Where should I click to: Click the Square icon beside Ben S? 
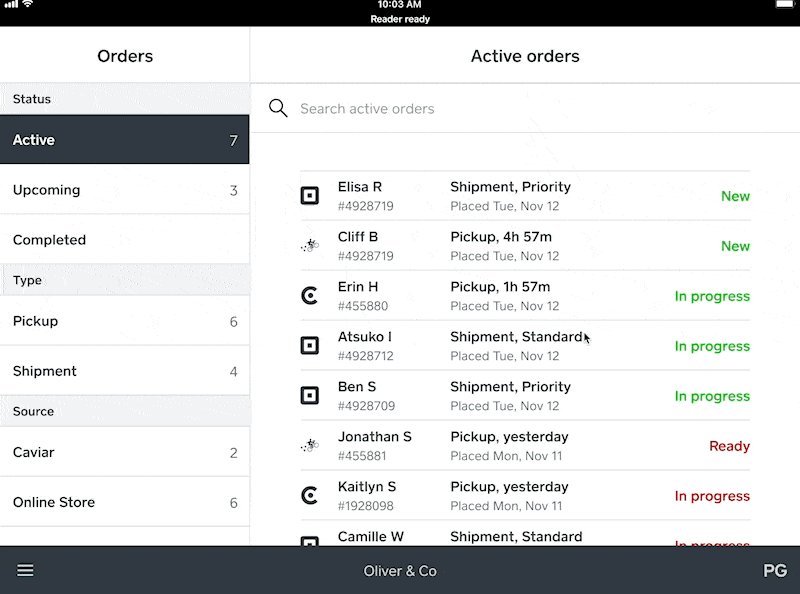310,395
